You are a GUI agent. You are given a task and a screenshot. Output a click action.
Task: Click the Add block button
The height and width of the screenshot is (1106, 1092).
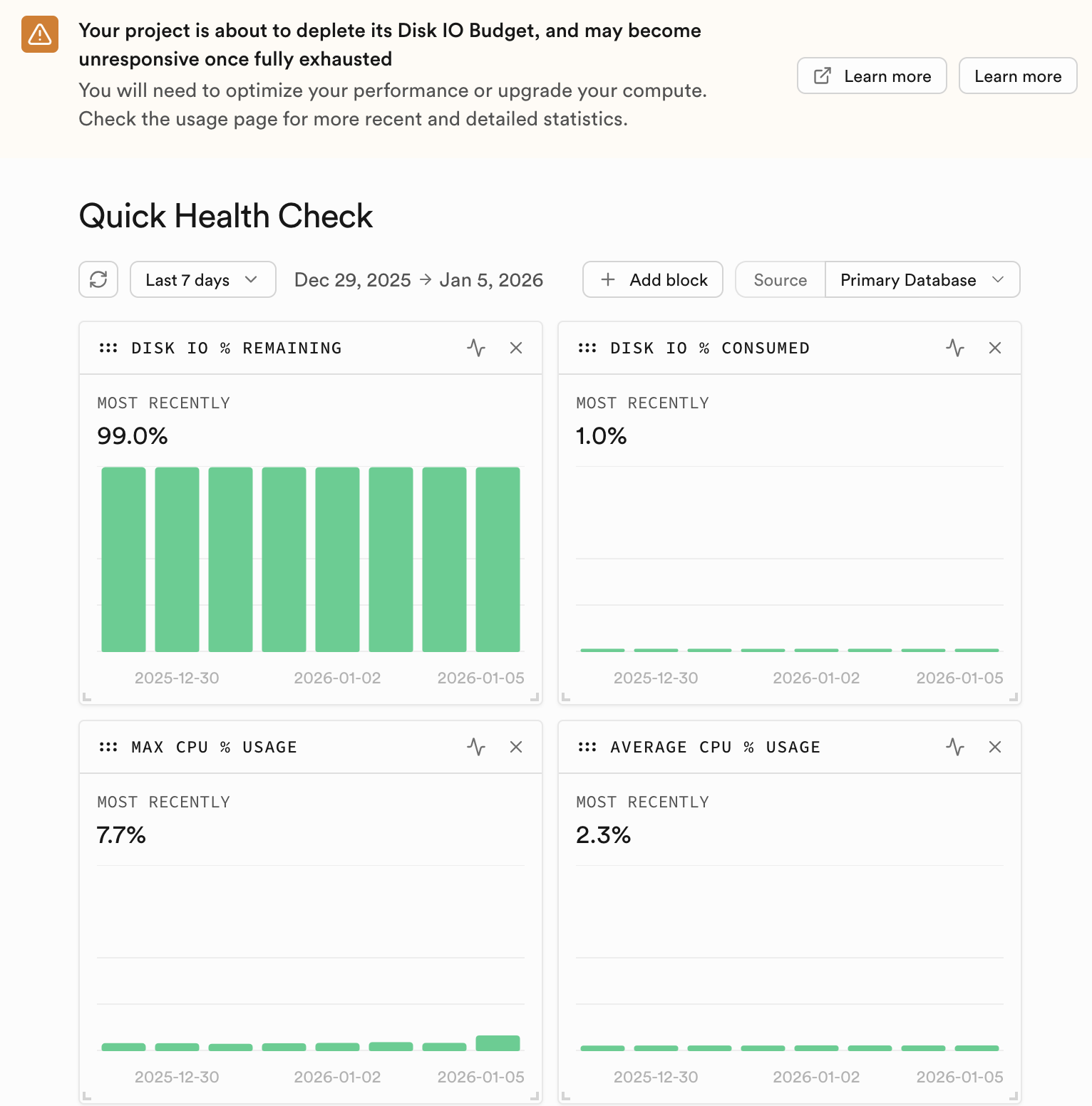pos(653,279)
